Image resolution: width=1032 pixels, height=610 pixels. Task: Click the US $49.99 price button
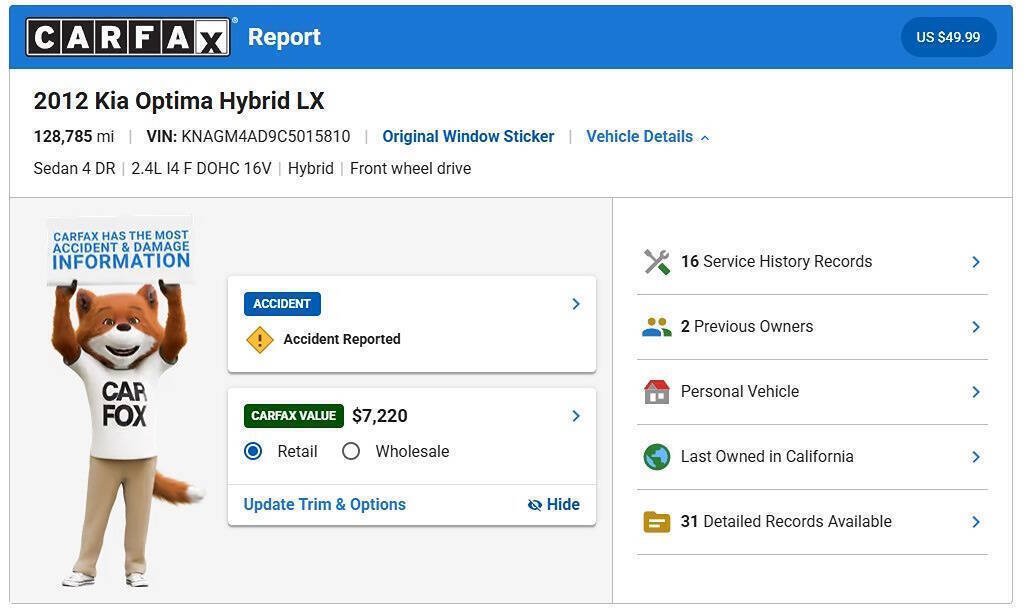click(948, 38)
